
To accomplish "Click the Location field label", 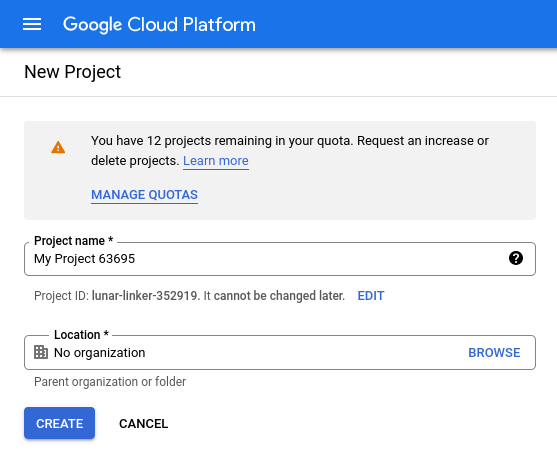I will click(81, 335).
